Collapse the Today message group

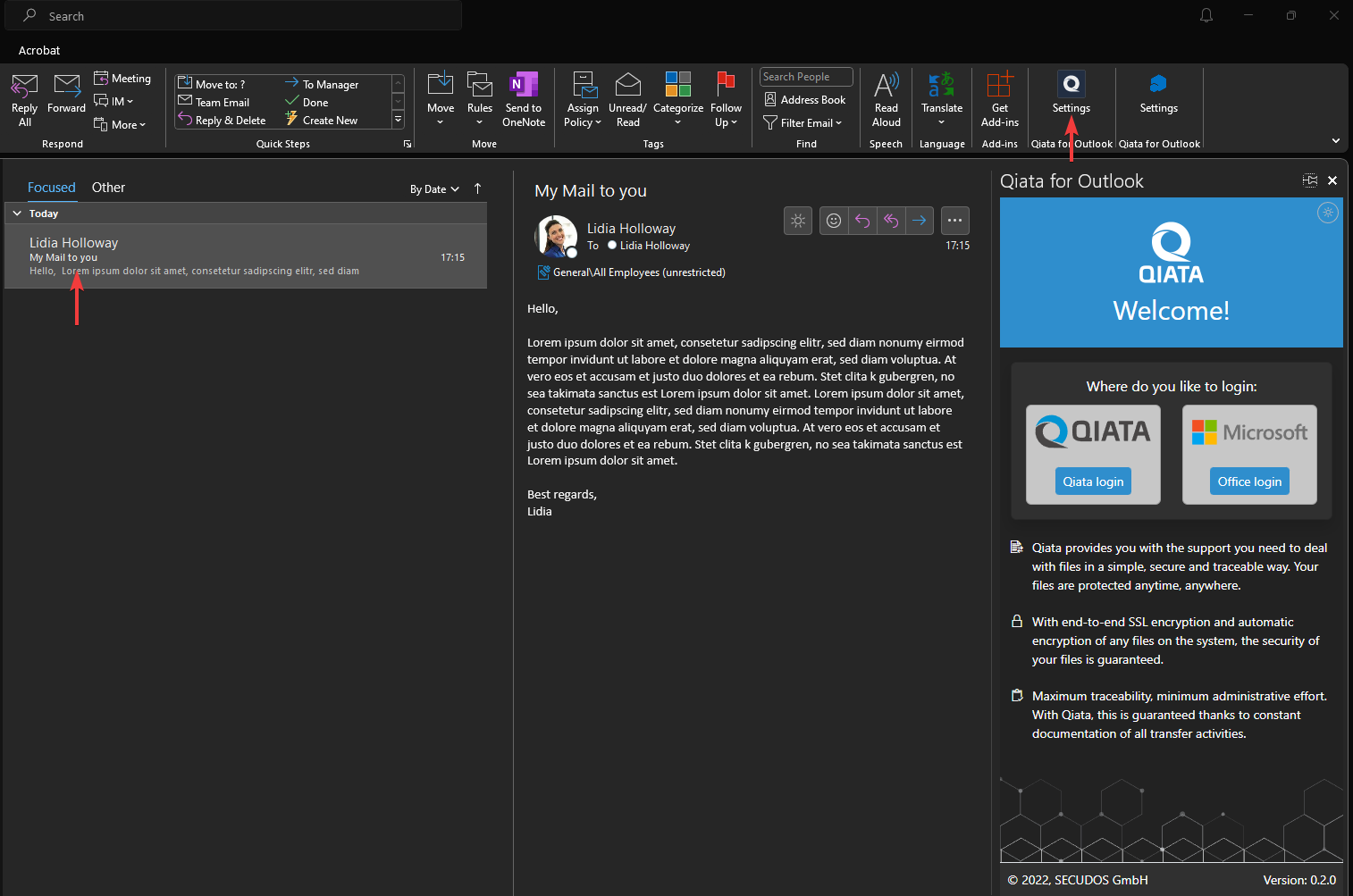click(x=17, y=214)
